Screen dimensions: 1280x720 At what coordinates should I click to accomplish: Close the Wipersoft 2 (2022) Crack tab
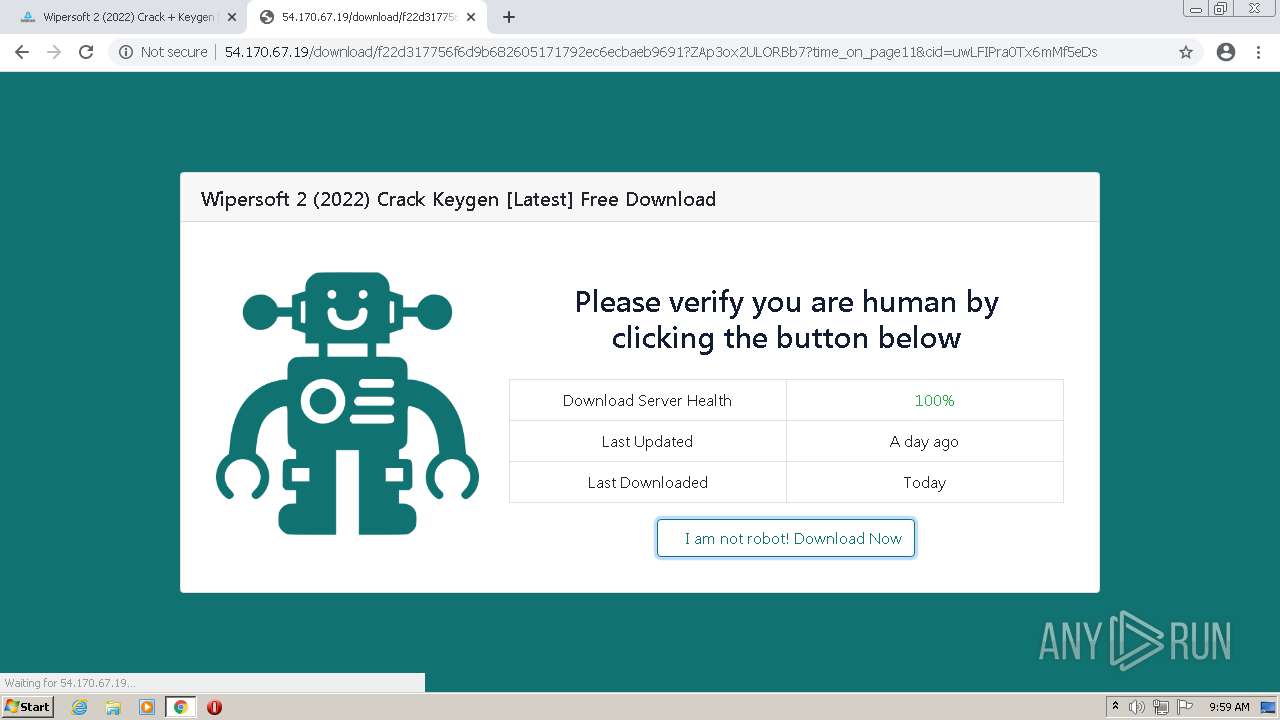232,17
